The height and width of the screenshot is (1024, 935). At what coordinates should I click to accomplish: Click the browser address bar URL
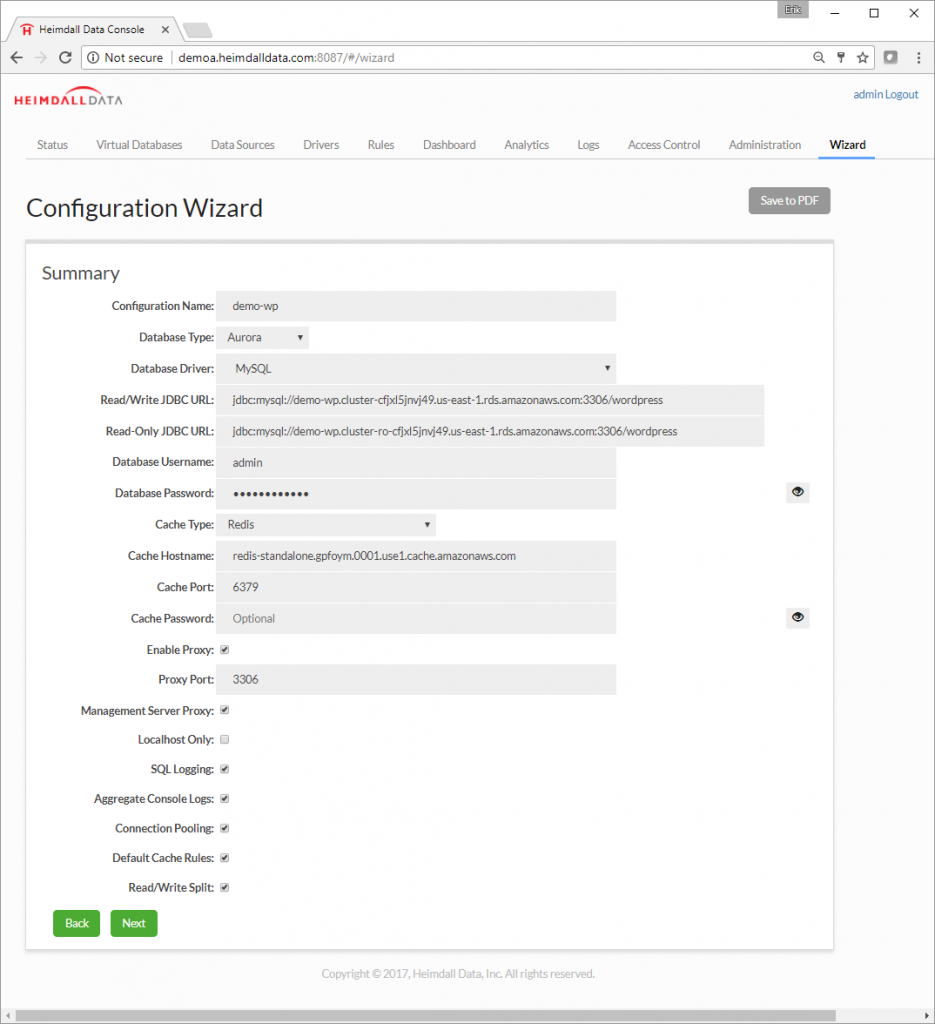(x=286, y=57)
